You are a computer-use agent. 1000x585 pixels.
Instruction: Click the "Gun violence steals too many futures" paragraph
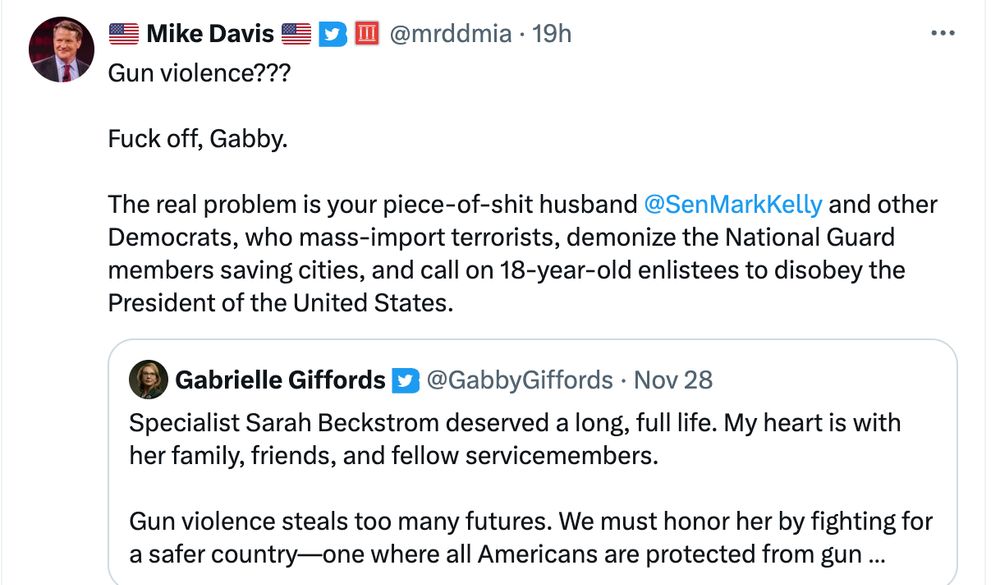(530, 538)
